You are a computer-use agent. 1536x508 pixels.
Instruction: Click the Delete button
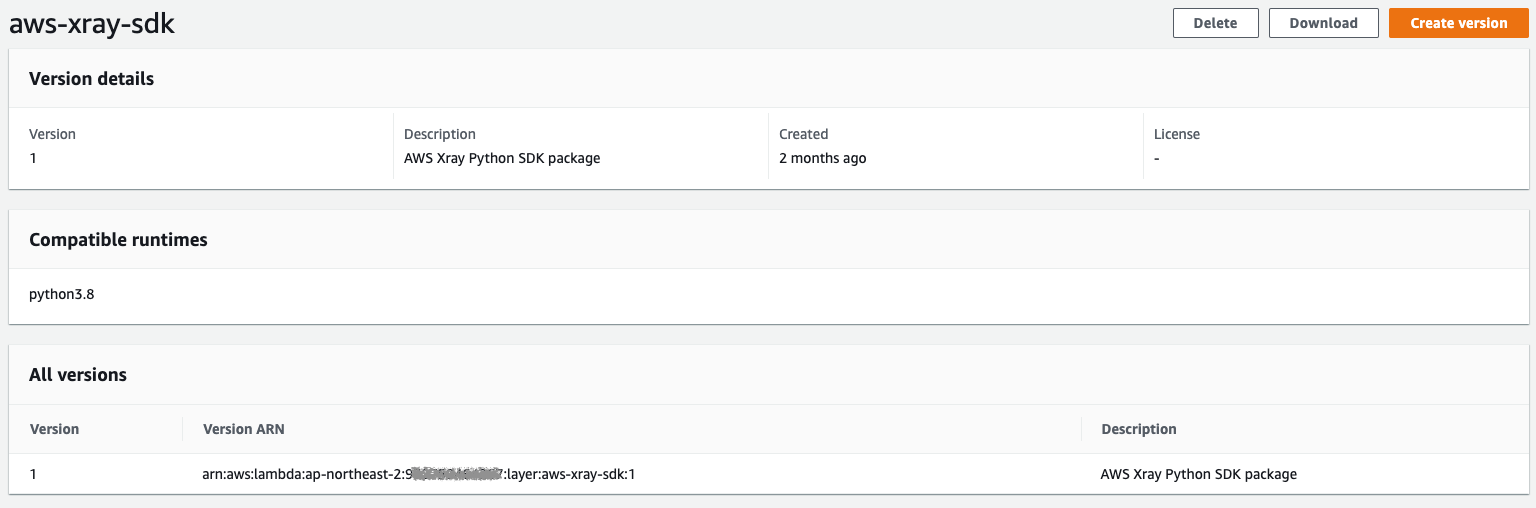coord(1215,23)
